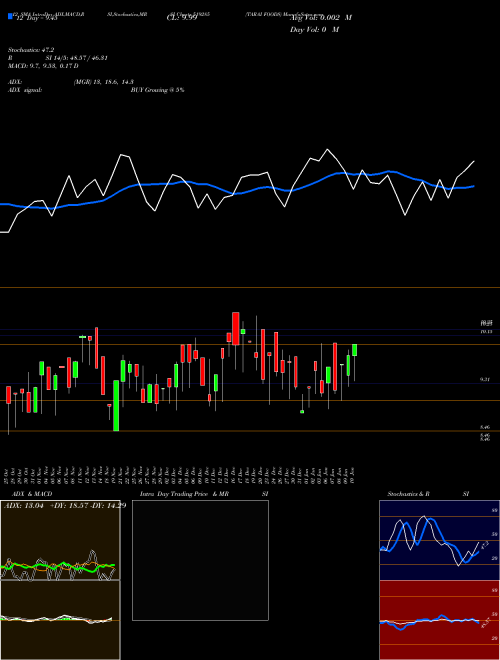Click the 10.13 price axis label
The image size is (500, 660).
click(487, 332)
